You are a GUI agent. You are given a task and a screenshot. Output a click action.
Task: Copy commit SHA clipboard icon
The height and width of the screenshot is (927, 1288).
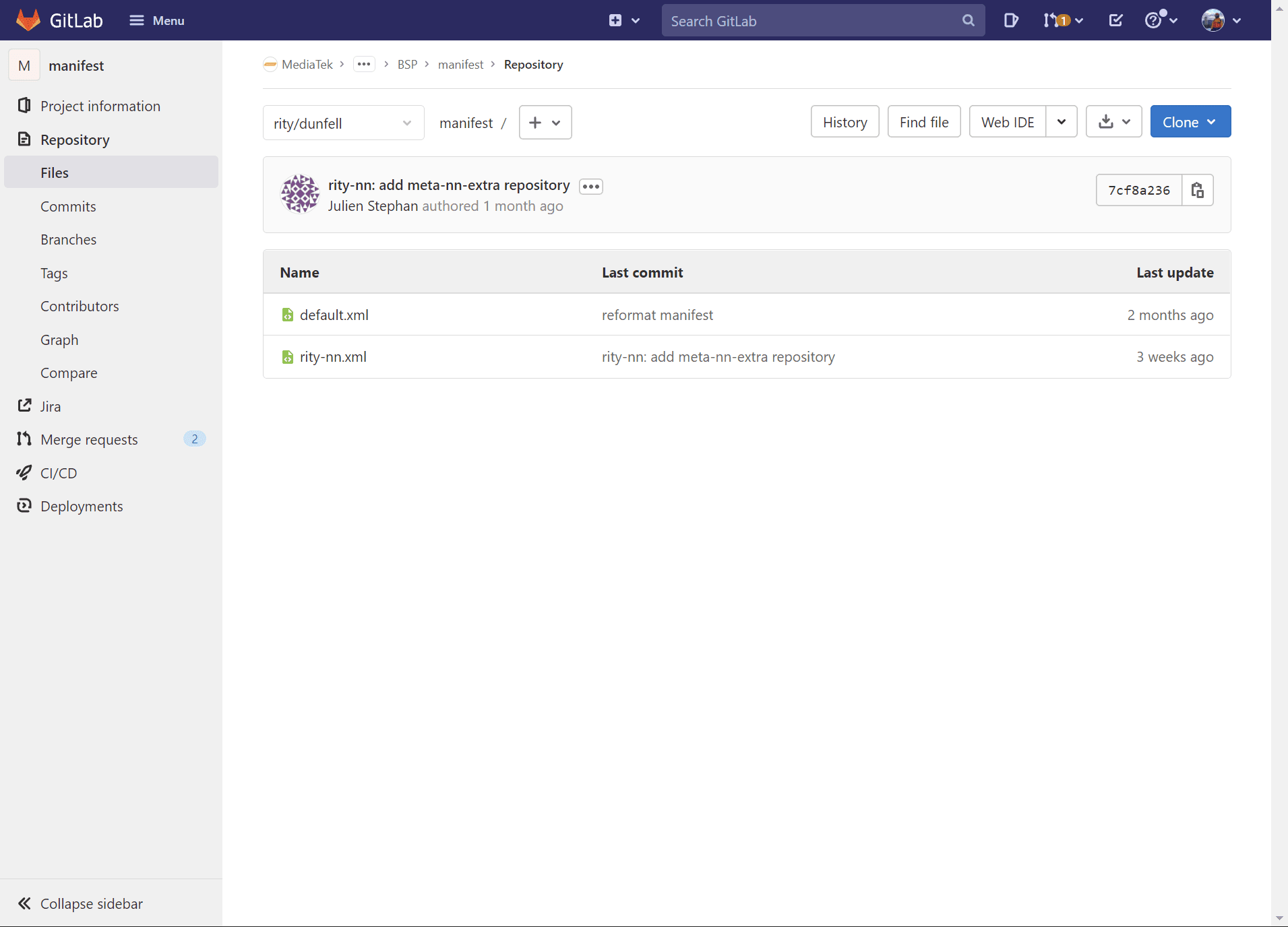1198,190
